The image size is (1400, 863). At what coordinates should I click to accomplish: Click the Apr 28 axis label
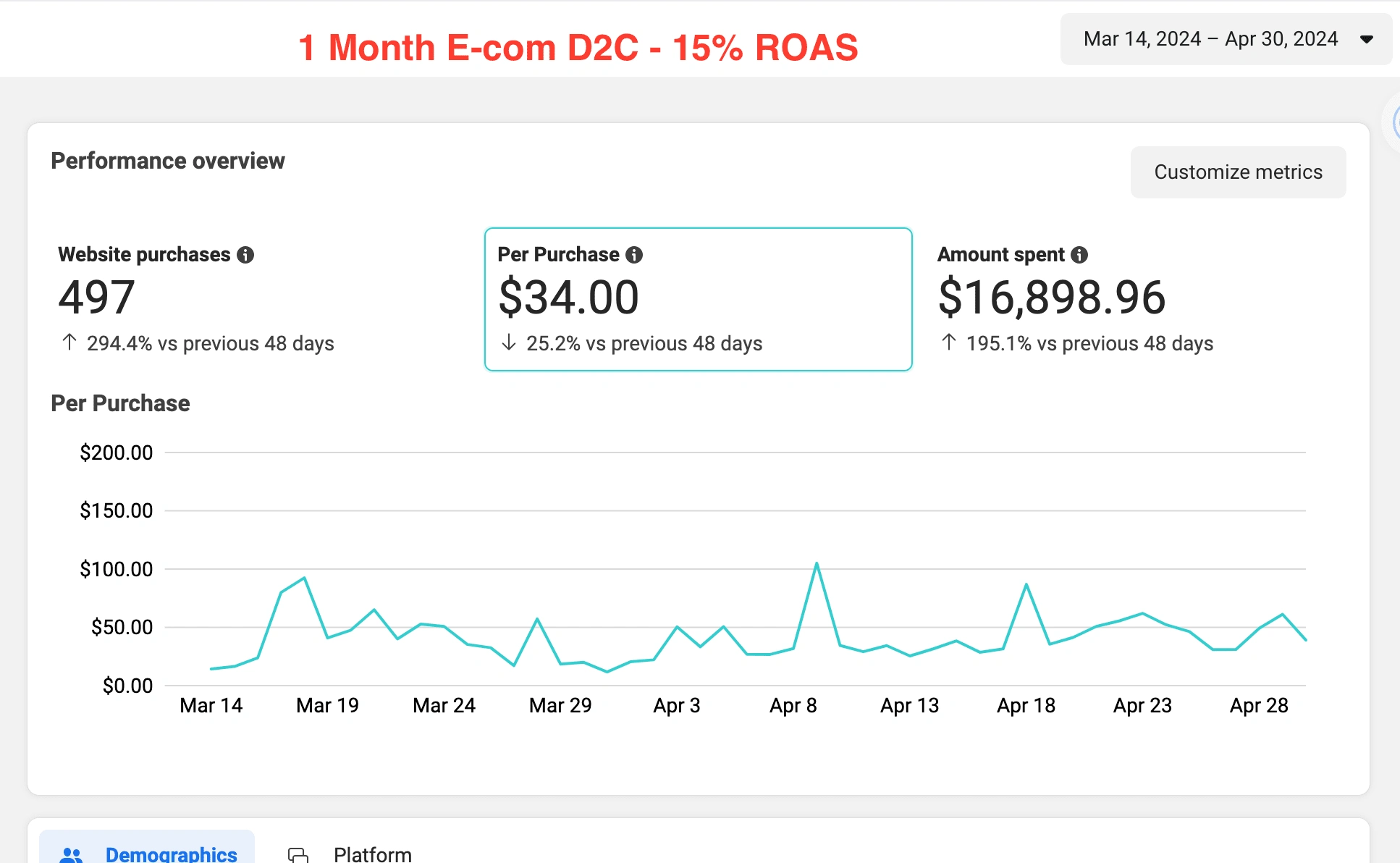coord(1259,705)
